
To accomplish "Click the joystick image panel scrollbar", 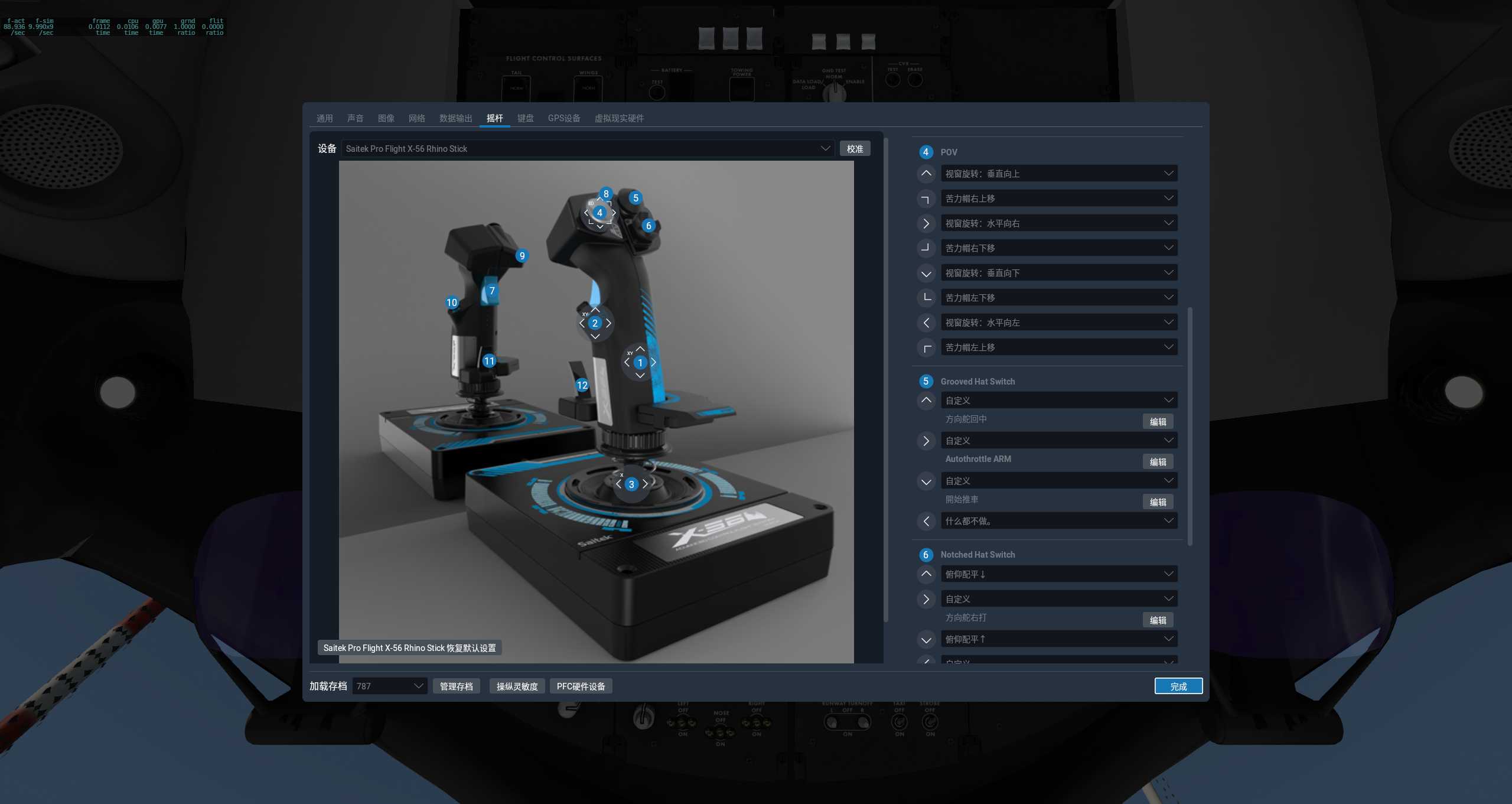I will coord(886,379).
